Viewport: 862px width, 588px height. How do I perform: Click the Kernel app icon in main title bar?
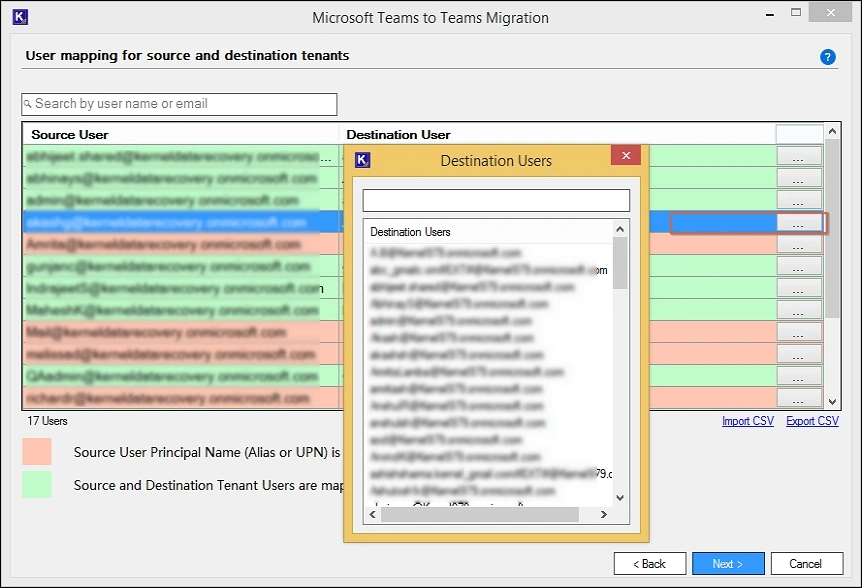point(20,17)
